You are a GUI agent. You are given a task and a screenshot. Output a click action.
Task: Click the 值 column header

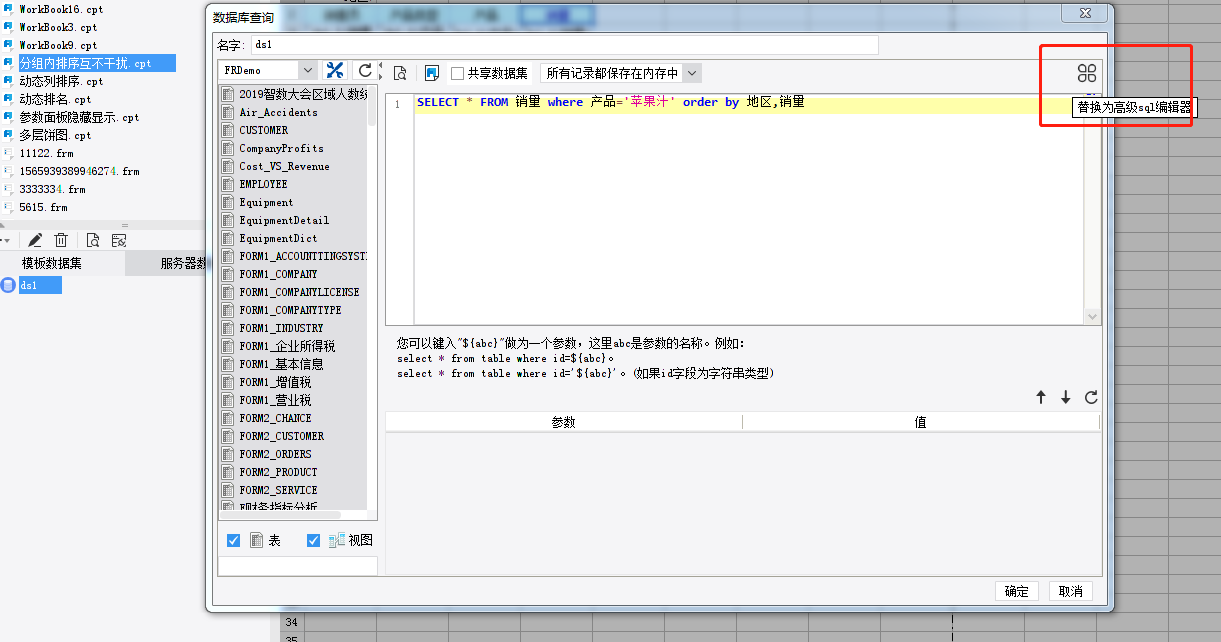(921, 423)
